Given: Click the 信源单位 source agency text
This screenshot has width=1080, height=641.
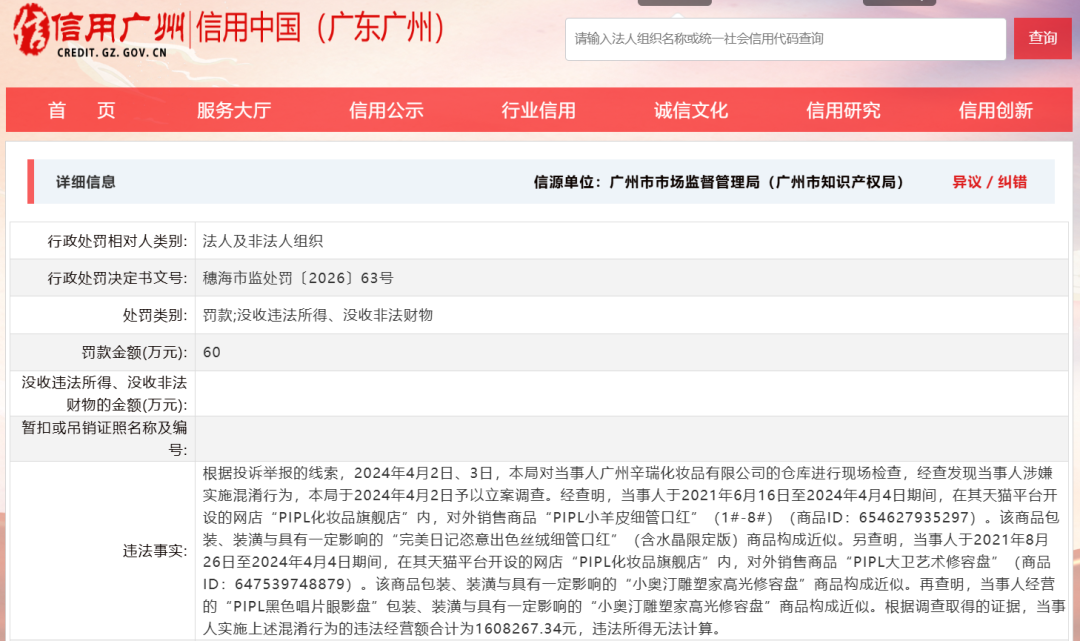Looking at the screenshot, I should (x=719, y=182).
